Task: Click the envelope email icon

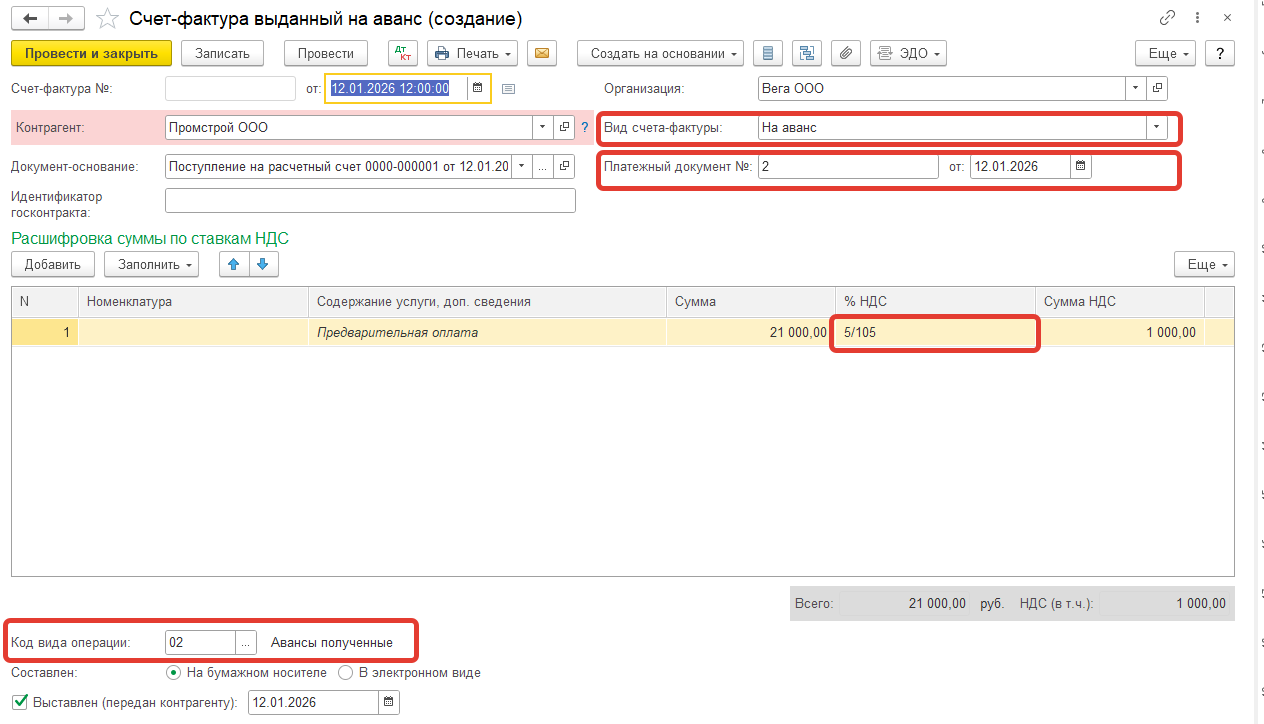Action: (542, 53)
